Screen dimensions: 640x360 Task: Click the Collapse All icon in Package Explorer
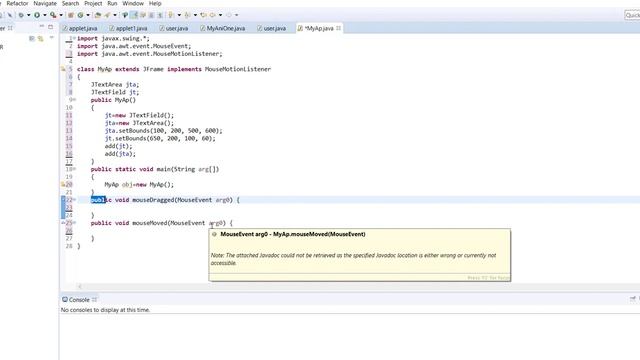(x=32, y=38)
